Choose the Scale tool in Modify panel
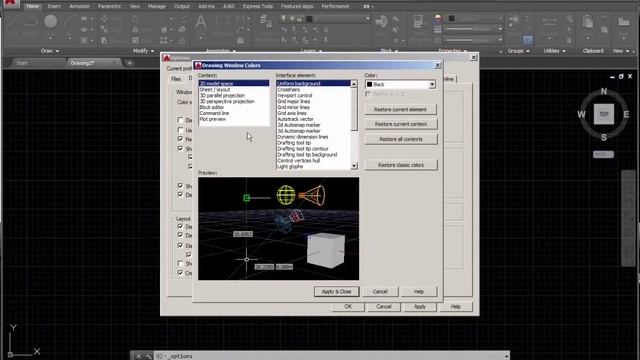Viewport: 640px width, 360px height. point(135,40)
